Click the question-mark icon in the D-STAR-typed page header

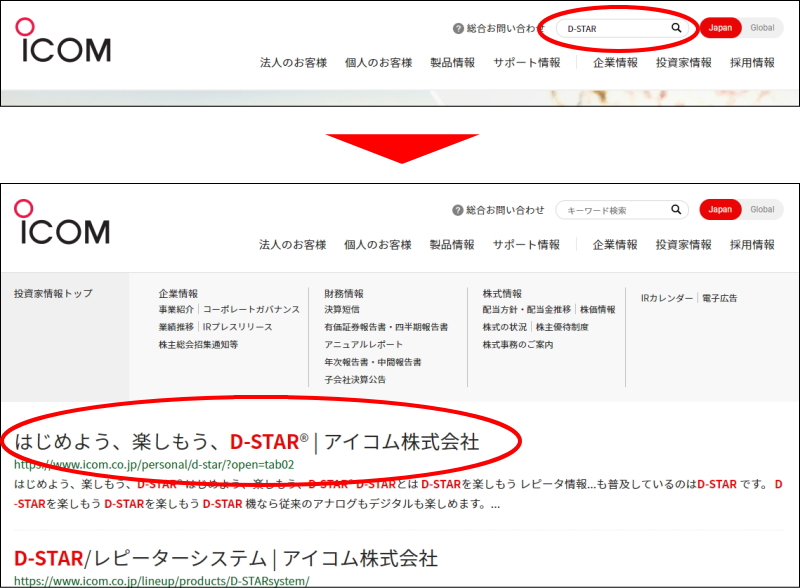pyautogui.click(x=458, y=29)
